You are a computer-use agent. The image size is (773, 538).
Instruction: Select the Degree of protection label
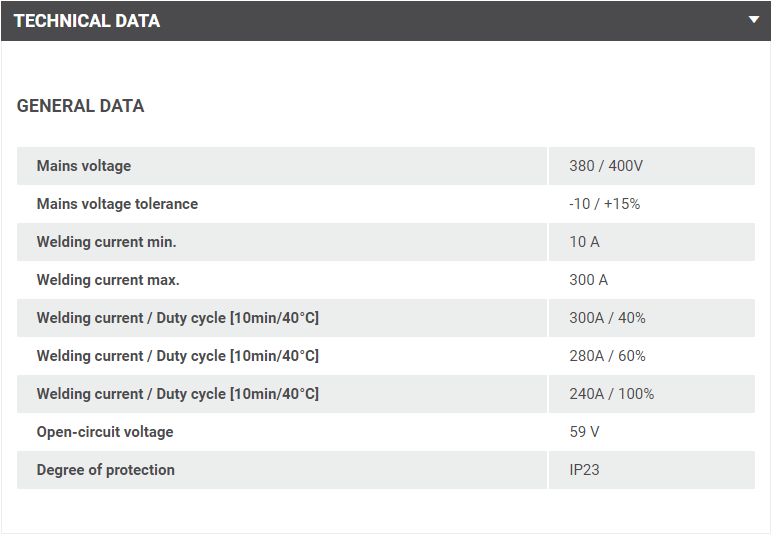(x=105, y=470)
